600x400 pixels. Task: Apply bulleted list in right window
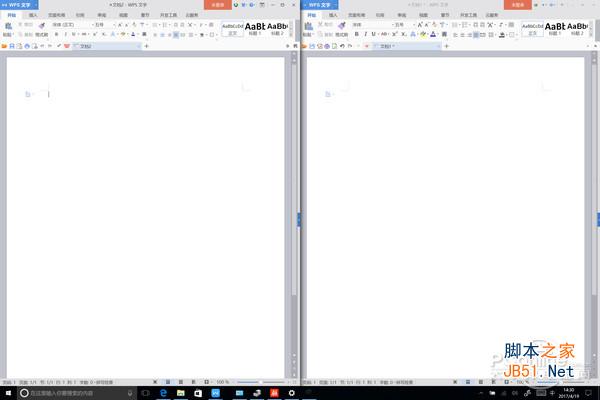pos(455,25)
